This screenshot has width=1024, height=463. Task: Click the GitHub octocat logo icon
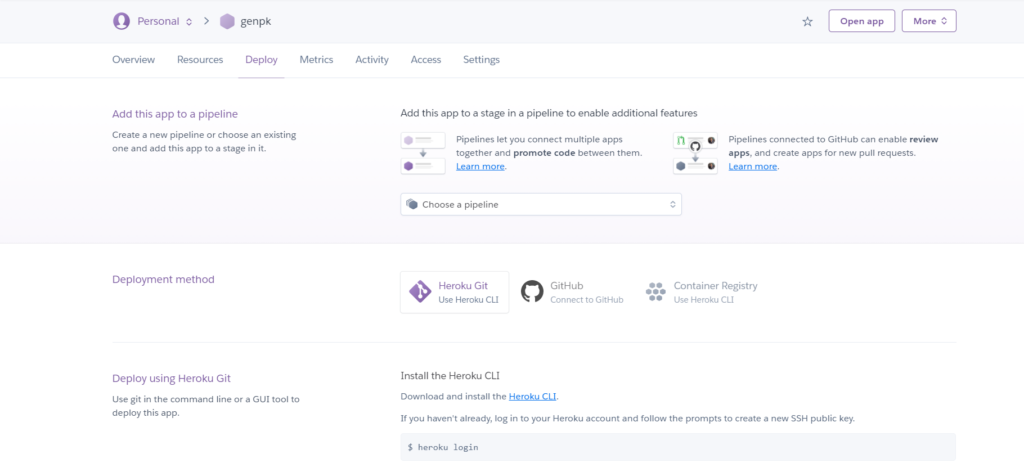pos(532,291)
